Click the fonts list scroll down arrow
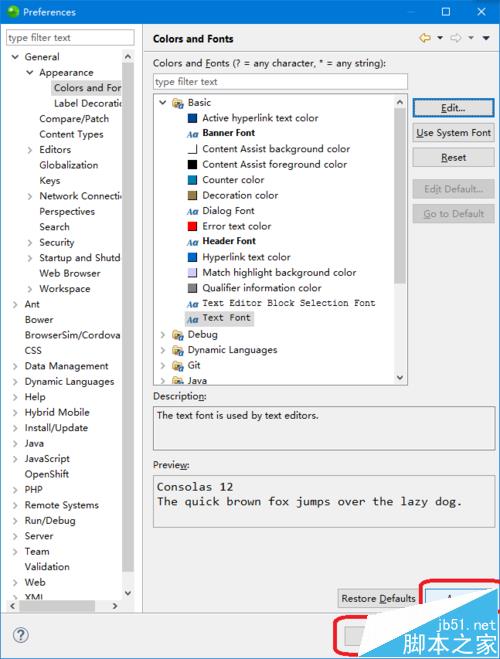The image size is (500, 659). [x=400, y=377]
